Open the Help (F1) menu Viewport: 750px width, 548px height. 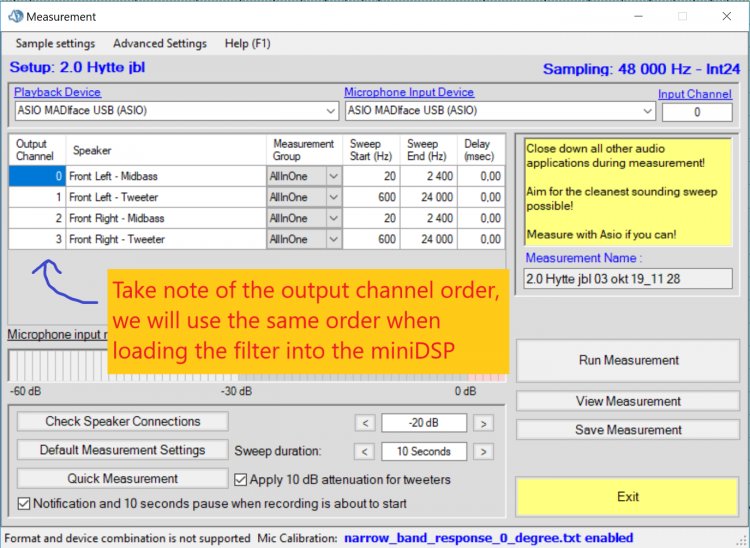pos(249,44)
